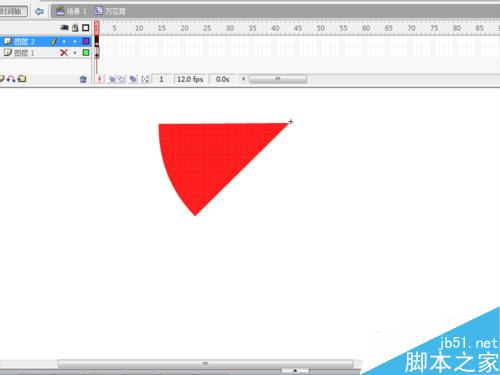Image resolution: width=500 pixels, height=375 pixels.
Task: Select the keyframe on 图层 1 frame 1
Action: (x=97, y=53)
